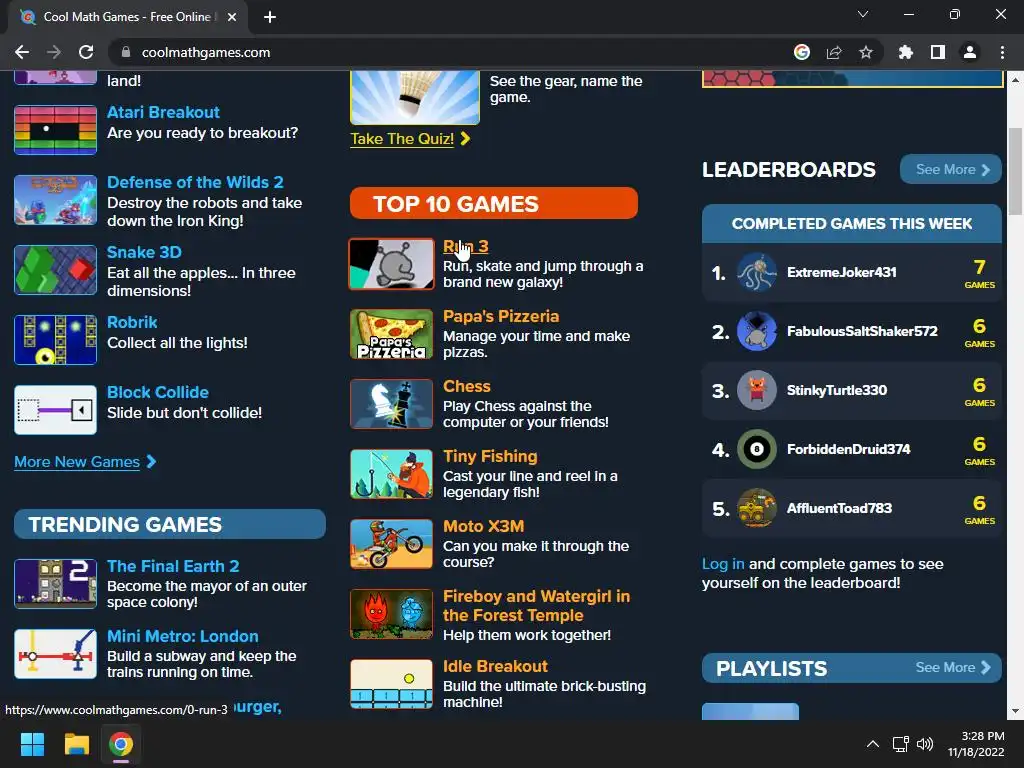Open the Chrome profile icon
The image size is (1024, 768).
[x=970, y=52]
